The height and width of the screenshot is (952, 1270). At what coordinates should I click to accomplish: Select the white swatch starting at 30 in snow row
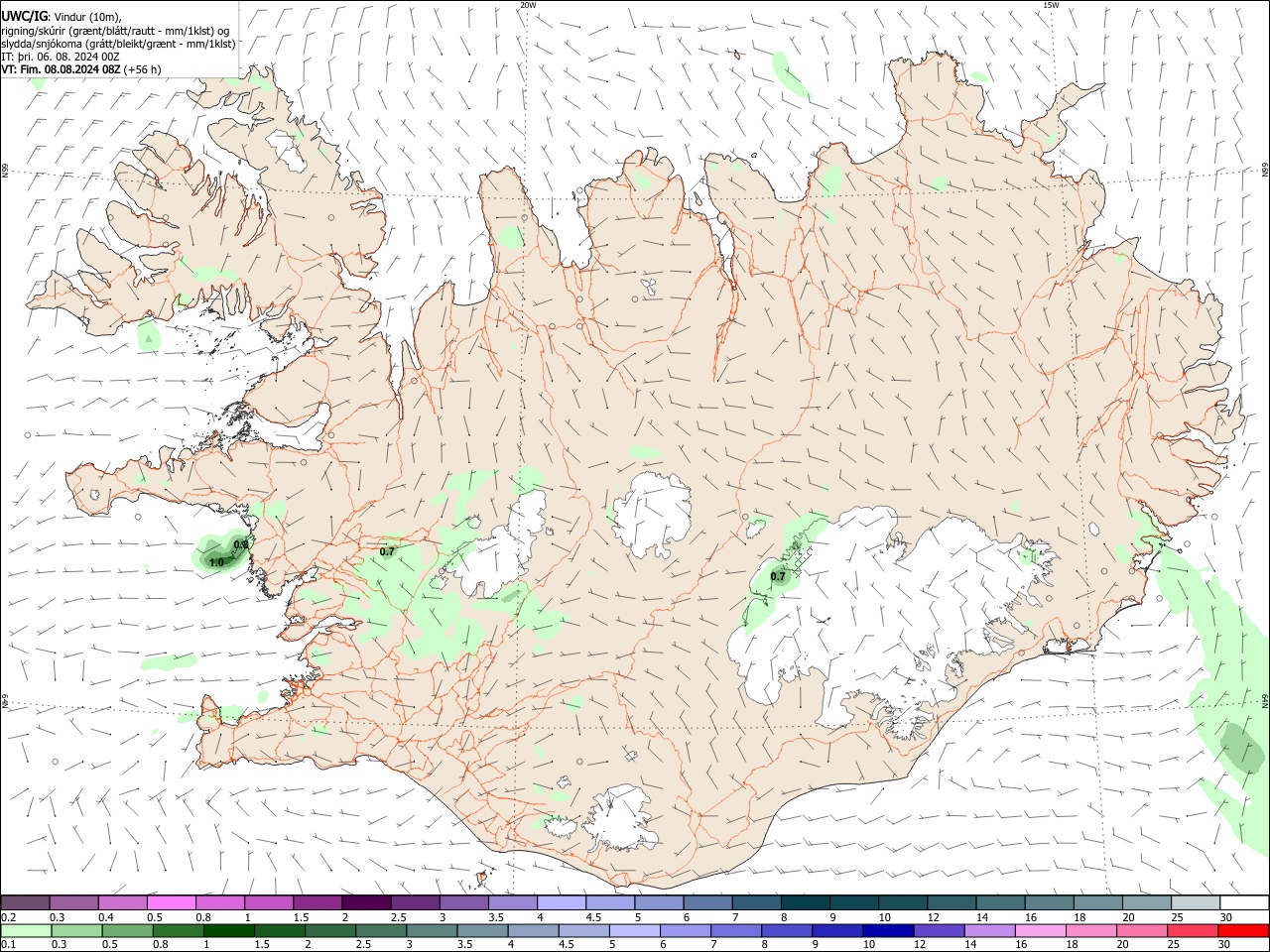[1243, 902]
